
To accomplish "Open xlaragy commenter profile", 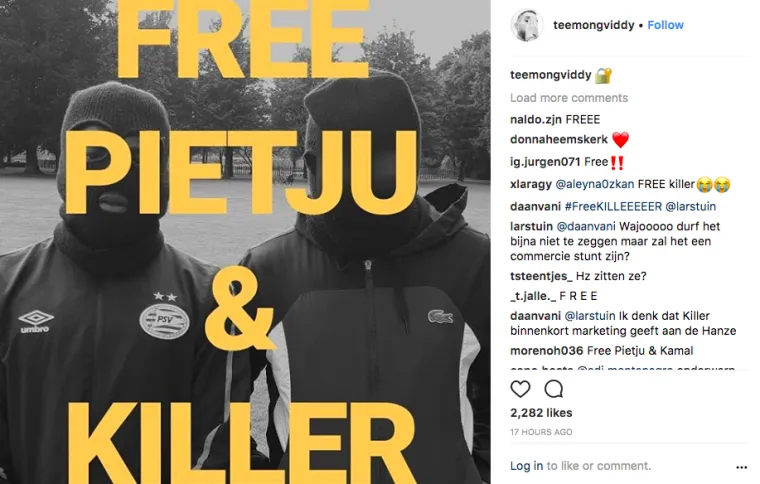I will click(x=531, y=185).
